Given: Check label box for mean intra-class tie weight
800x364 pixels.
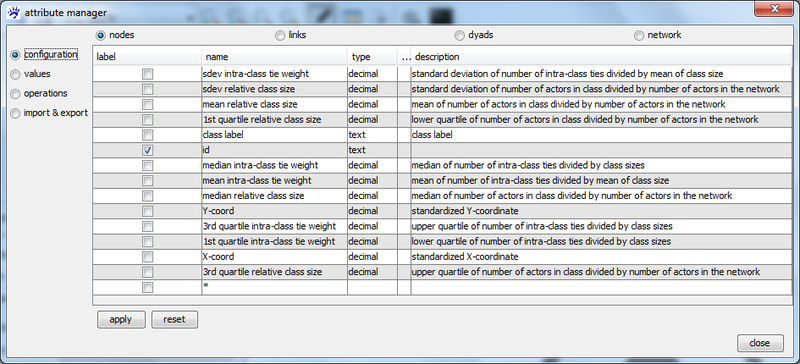Looking at the screenshot, I should click(147, 180).
